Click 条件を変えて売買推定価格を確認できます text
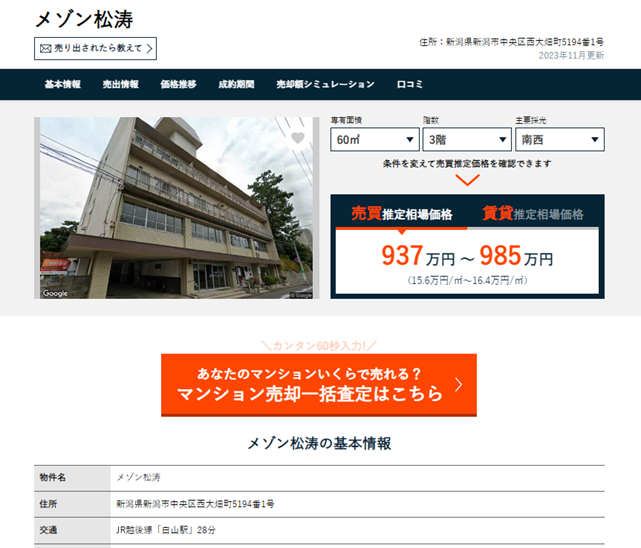This screenshot has height=548, width=641. 467,164
